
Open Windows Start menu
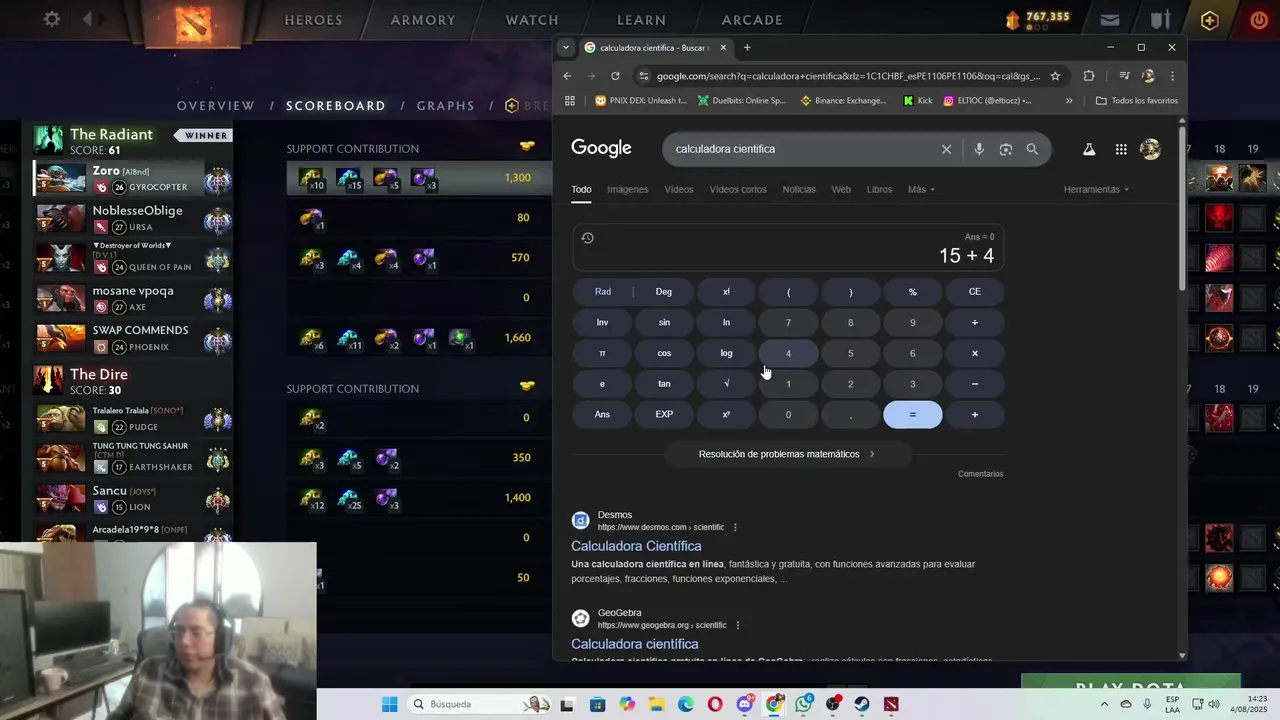[390, 704]
